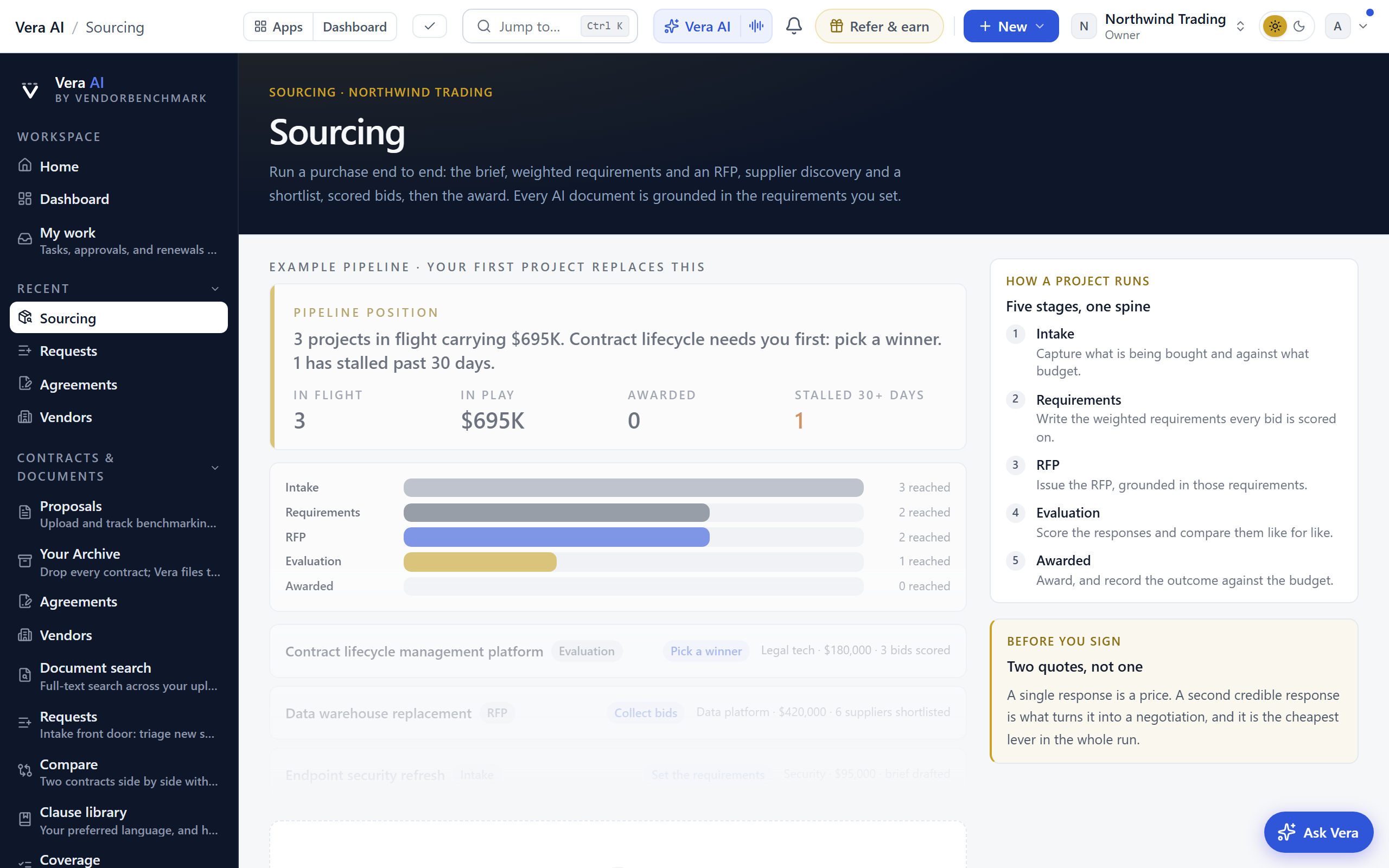
Task: Click the Clause library book icon
Action: (24, 819)
